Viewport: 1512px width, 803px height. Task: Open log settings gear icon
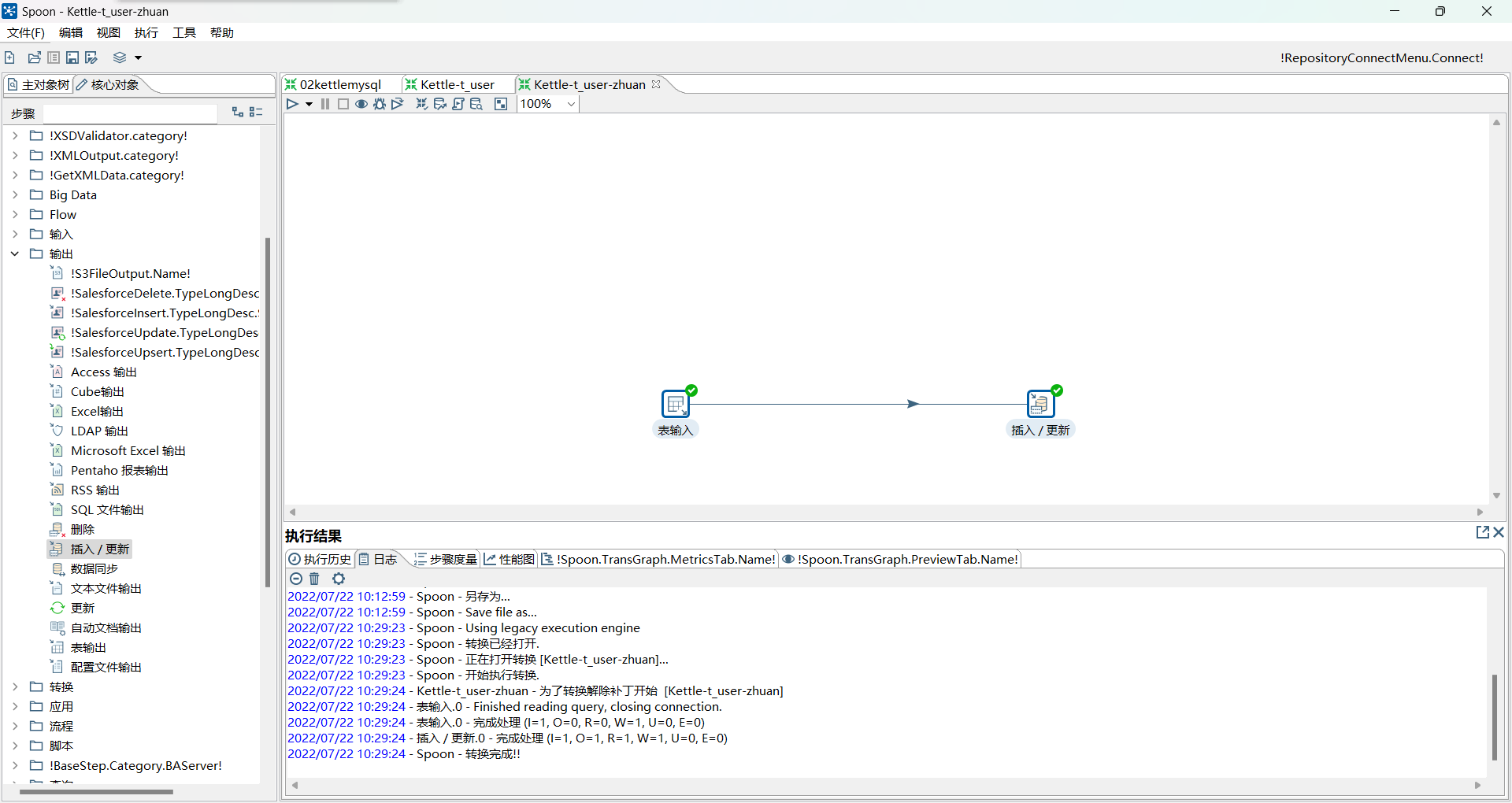[x=339, y=579]
